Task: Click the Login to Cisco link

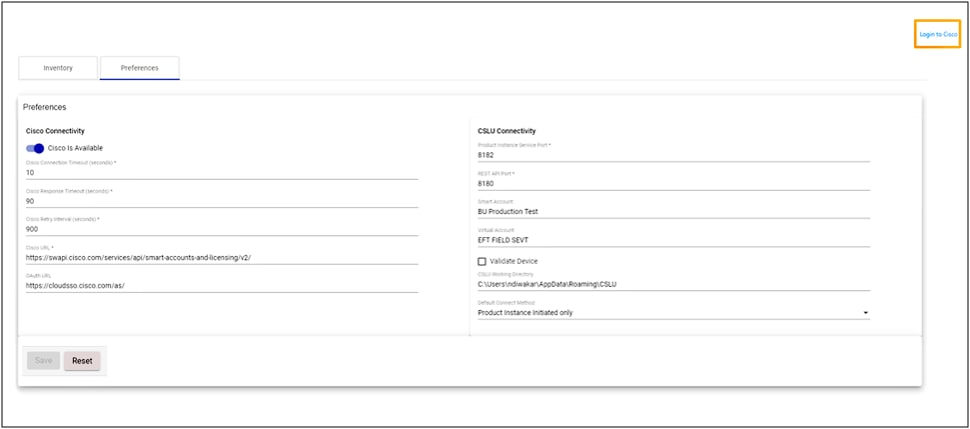Action: point(938,34)
